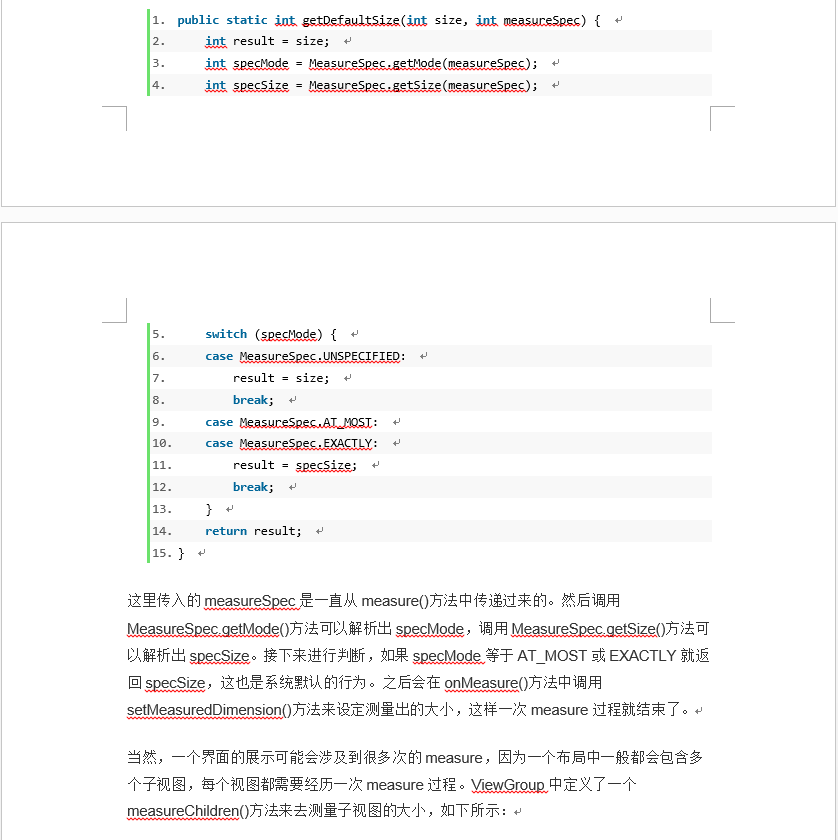Viewport: 838px width, 840px height.
Task: Click 'getDefaultSize' in code line 1
Action: (351, 20)
